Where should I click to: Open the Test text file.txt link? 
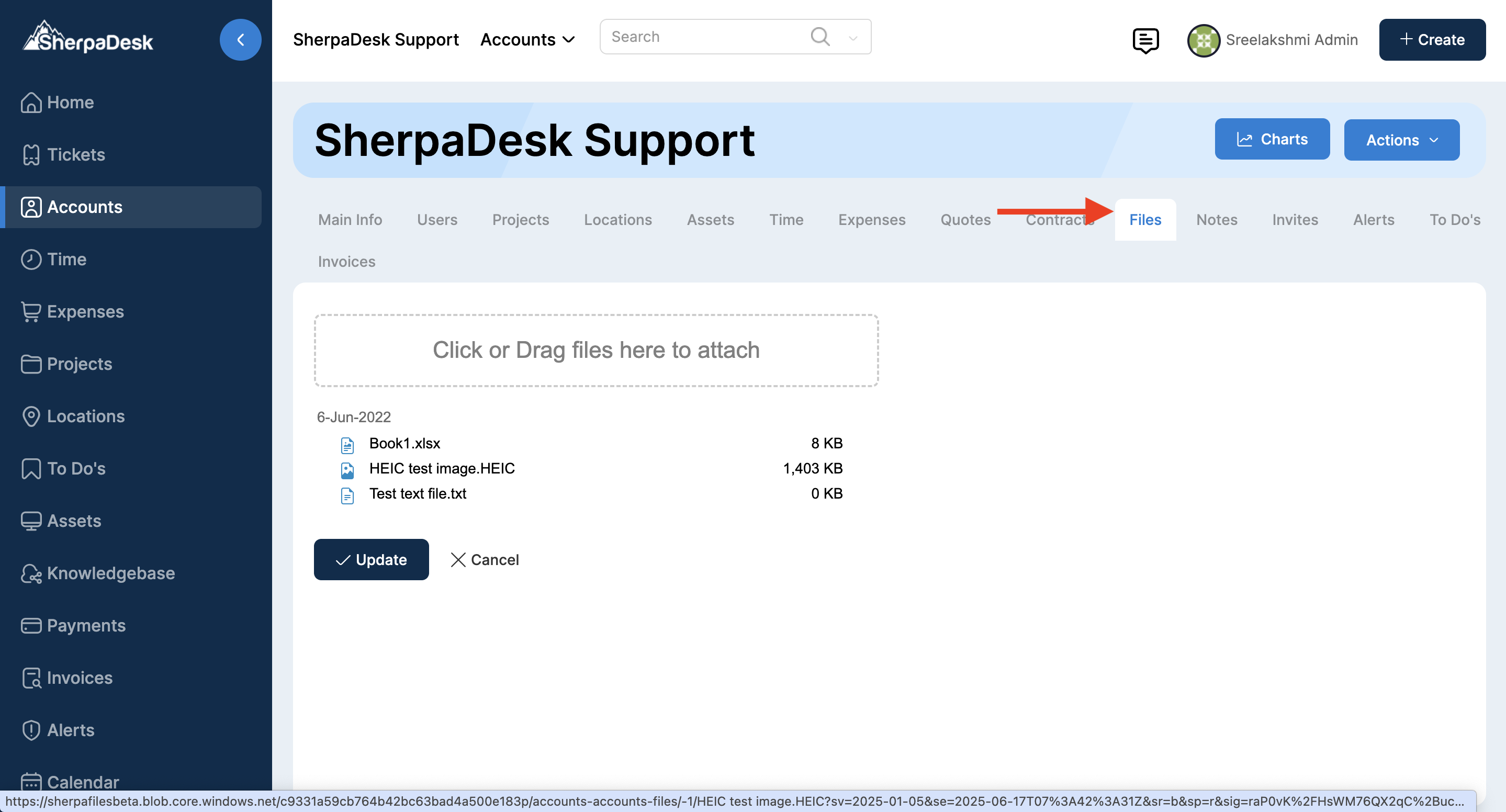418,494
